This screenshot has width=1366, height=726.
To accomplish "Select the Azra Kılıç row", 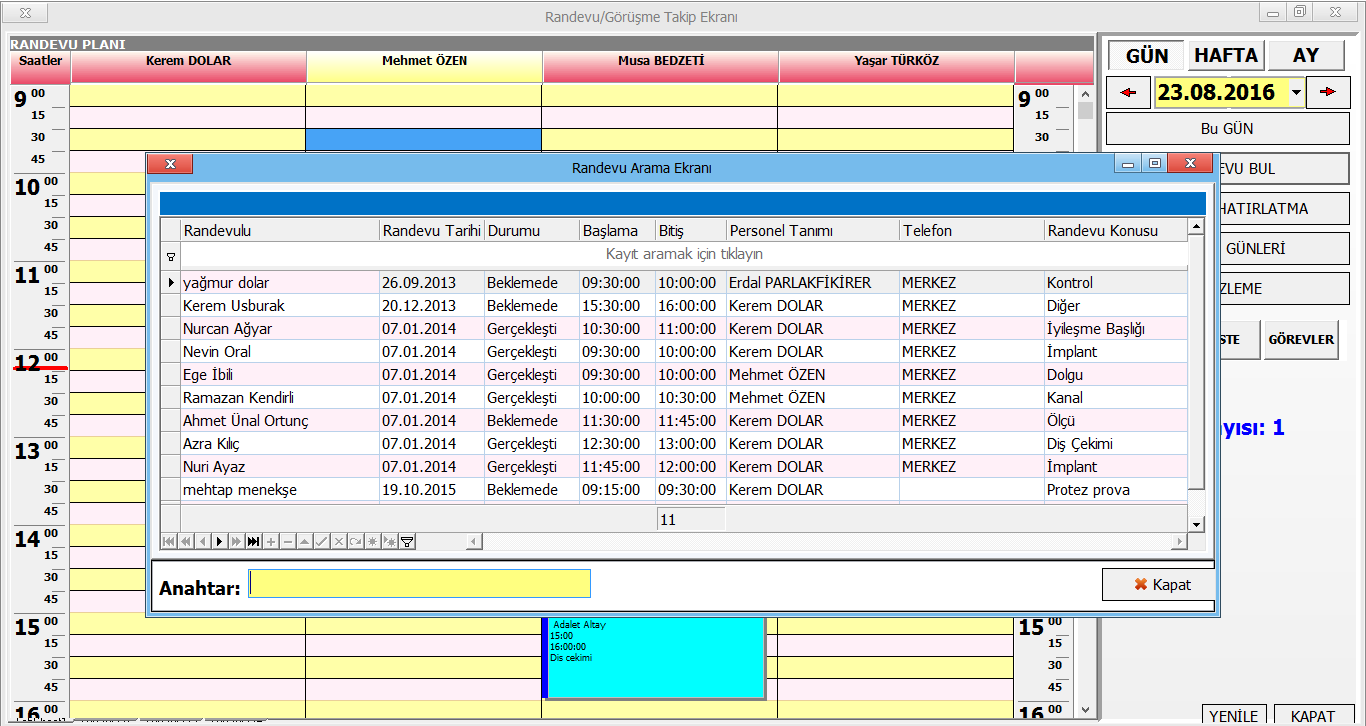I will [674, 444].
